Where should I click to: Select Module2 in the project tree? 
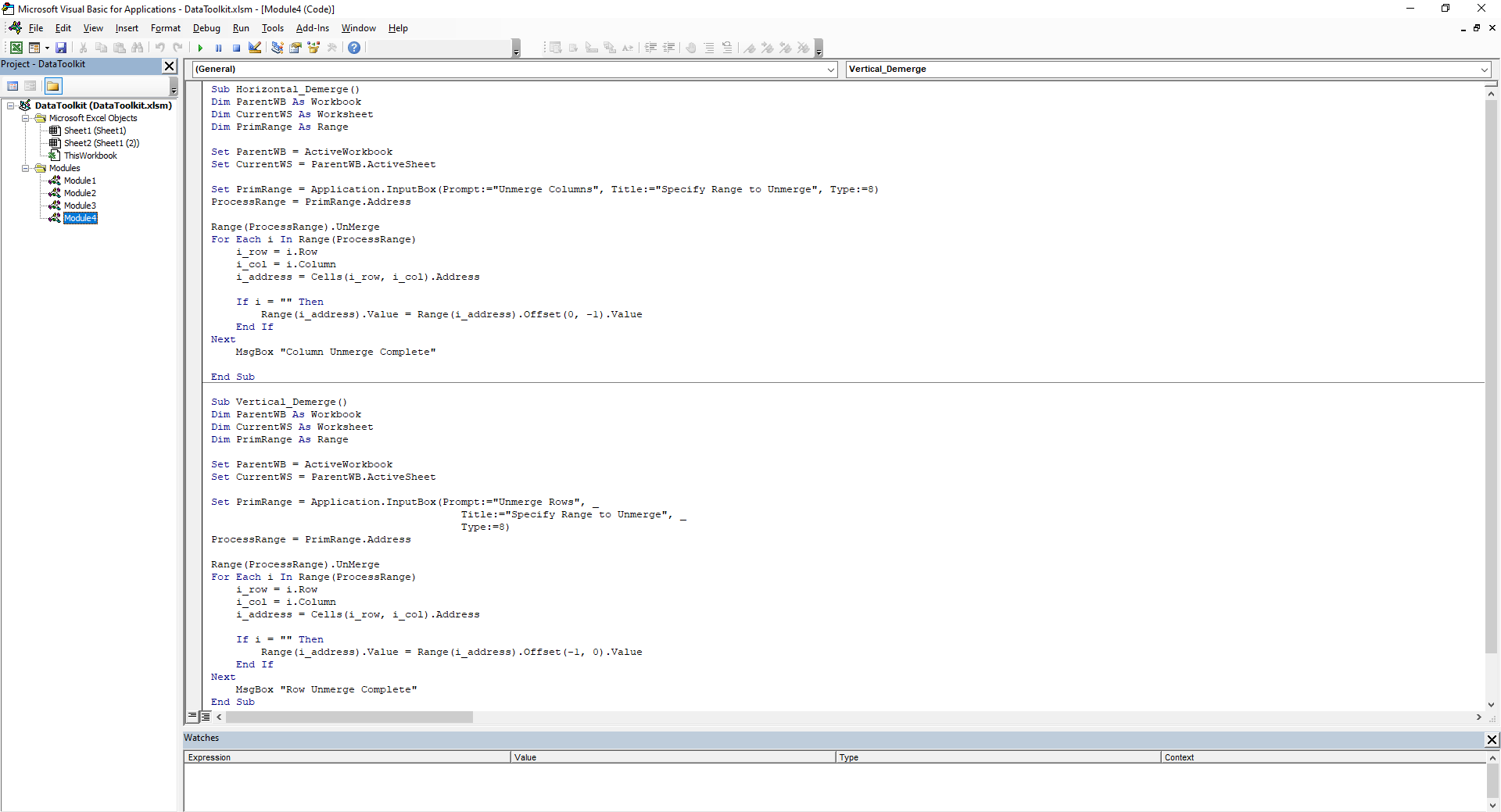pos(80,193)
